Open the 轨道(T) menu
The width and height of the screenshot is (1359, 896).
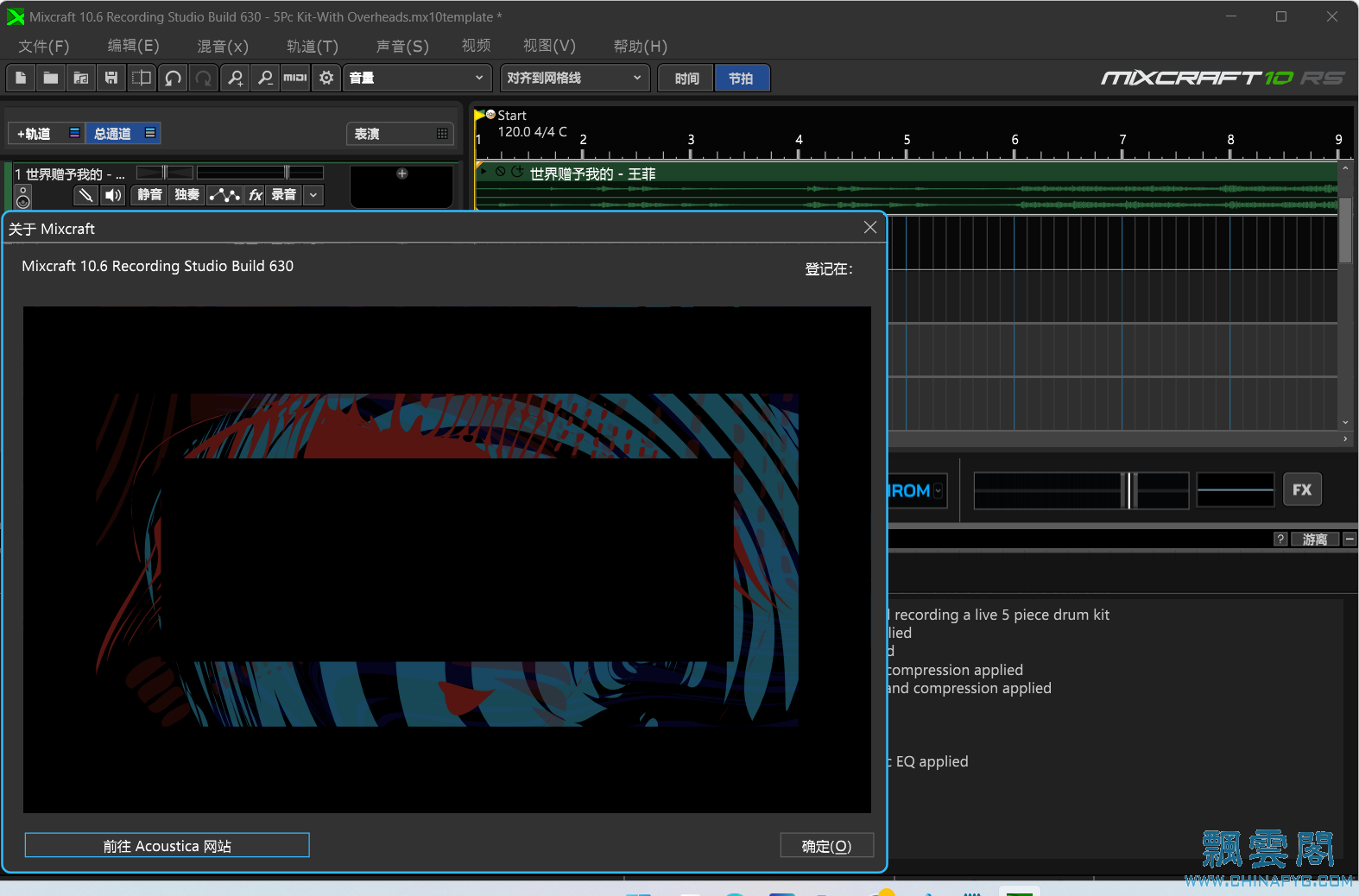(x=313, y=46)
